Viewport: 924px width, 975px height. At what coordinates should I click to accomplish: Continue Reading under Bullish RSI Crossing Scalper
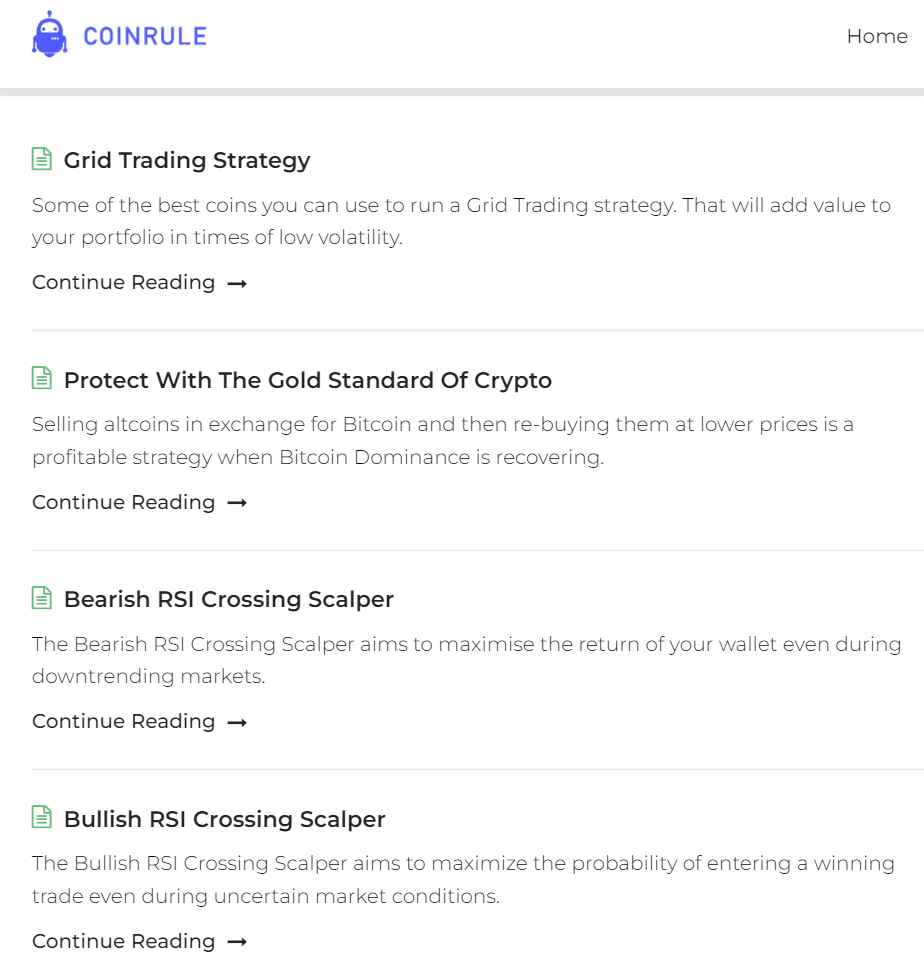(x=124, y=941)
